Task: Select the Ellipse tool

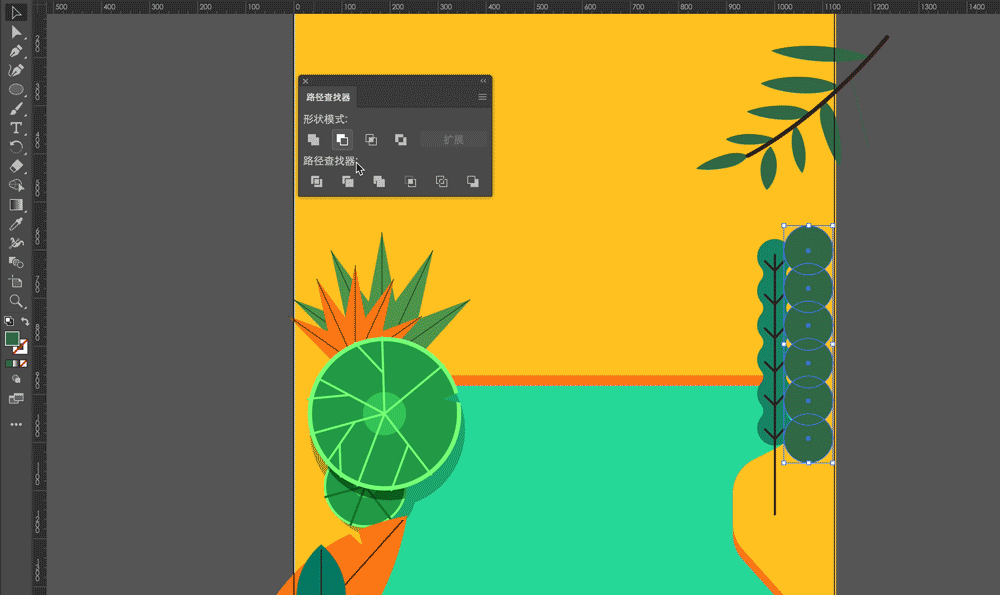Action: 16,89
